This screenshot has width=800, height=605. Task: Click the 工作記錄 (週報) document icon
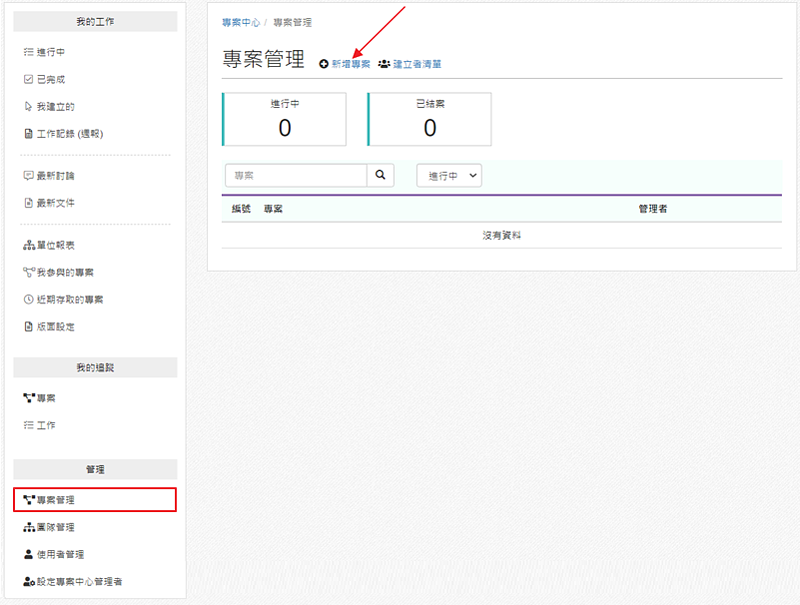28,133
